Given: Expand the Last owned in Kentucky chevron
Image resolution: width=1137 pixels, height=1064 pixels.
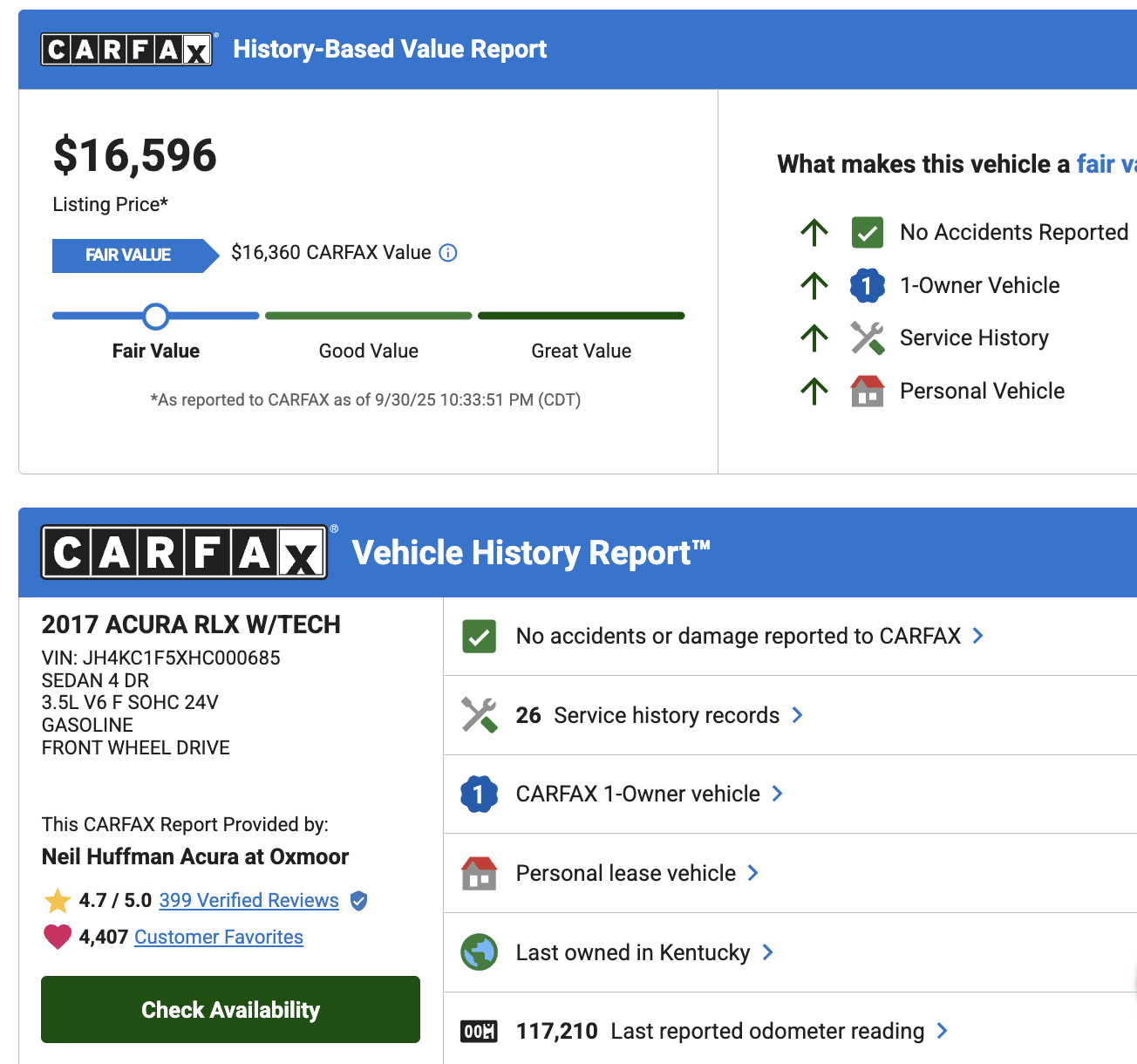Looking at the screenshot, I should coord(768,952).
